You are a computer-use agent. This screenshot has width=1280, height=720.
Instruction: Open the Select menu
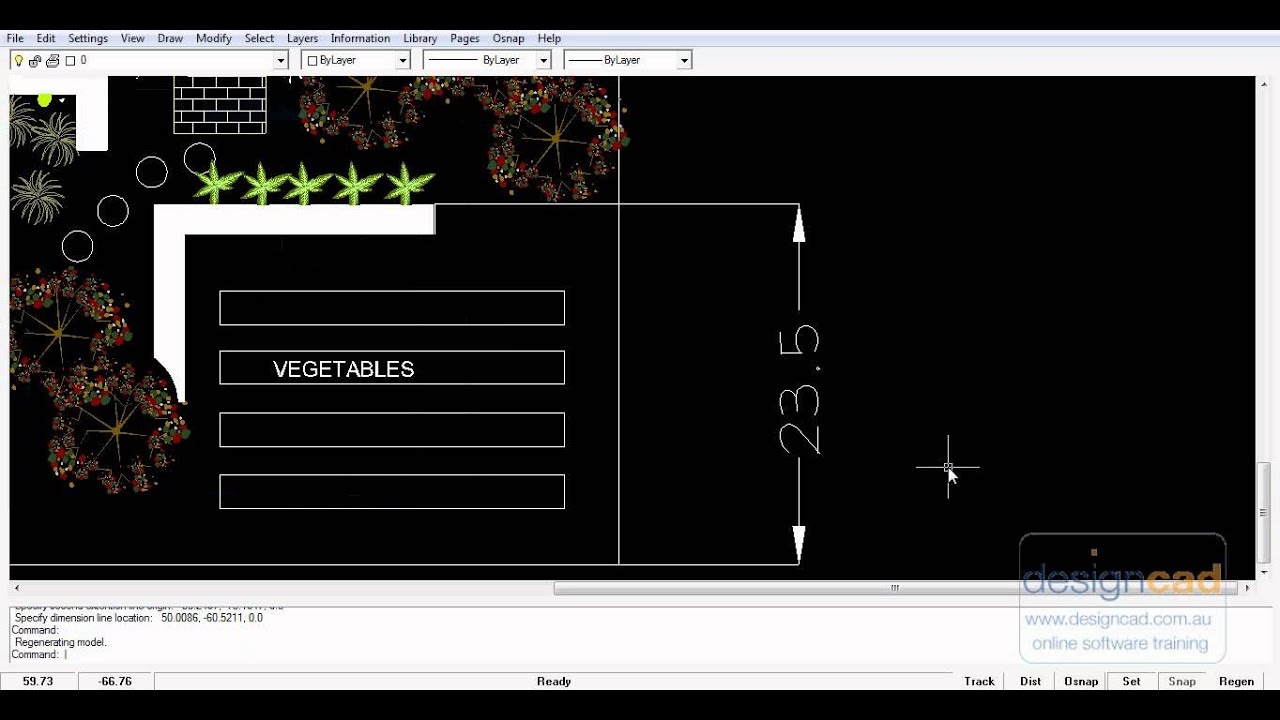click(x=259, y=38)
